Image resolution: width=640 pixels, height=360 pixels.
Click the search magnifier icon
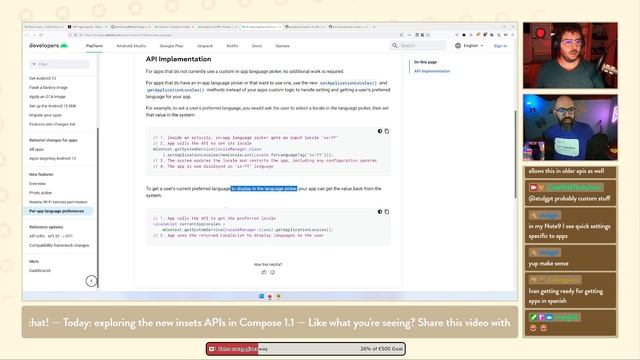[x=395, y=46]
